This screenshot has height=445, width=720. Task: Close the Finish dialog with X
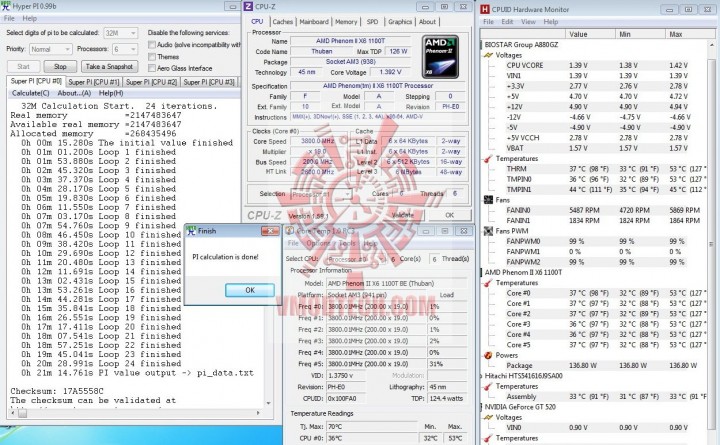(270, 231)
